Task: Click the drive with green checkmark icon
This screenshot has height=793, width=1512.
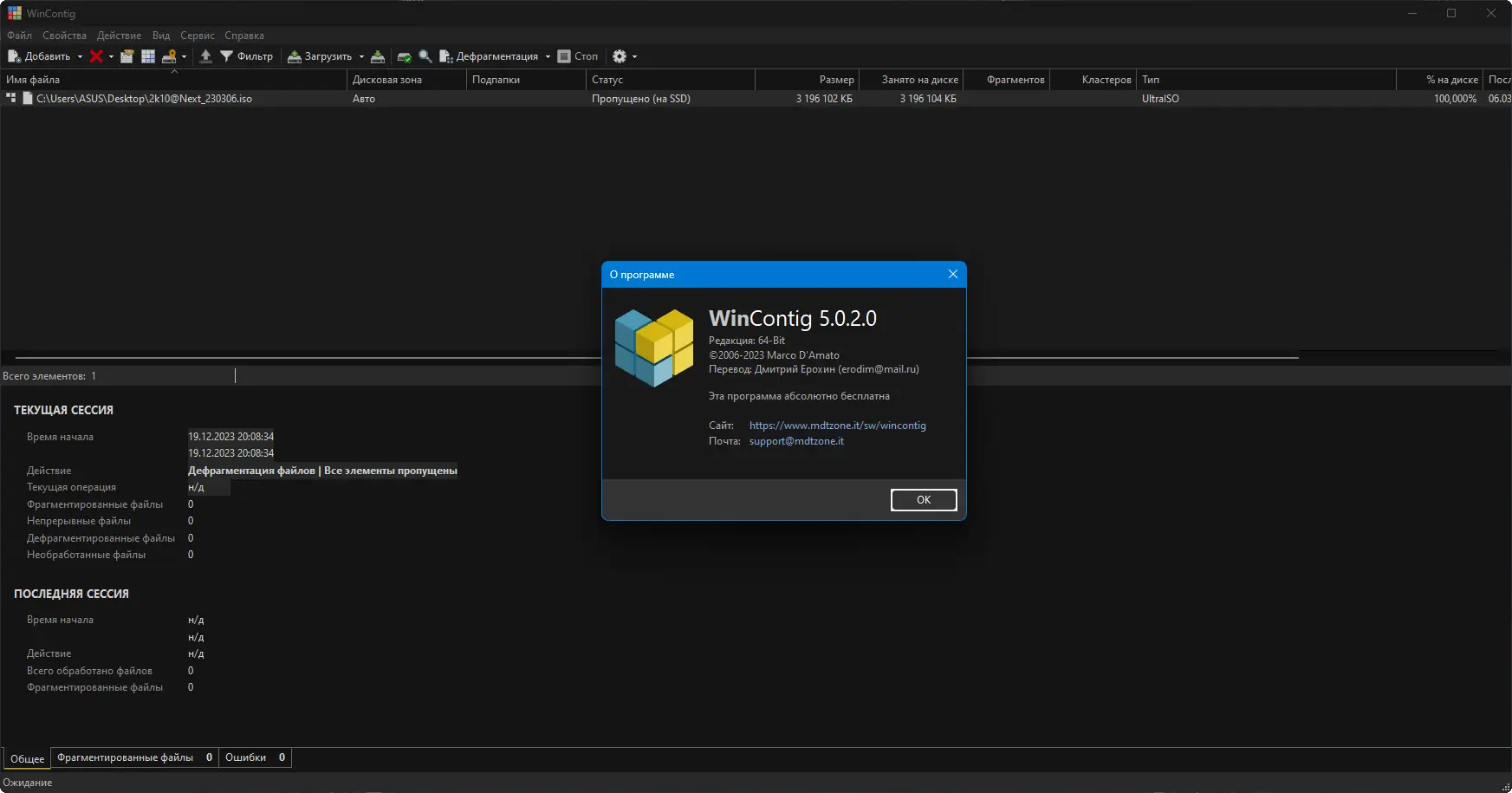Action: click(404, 56)
